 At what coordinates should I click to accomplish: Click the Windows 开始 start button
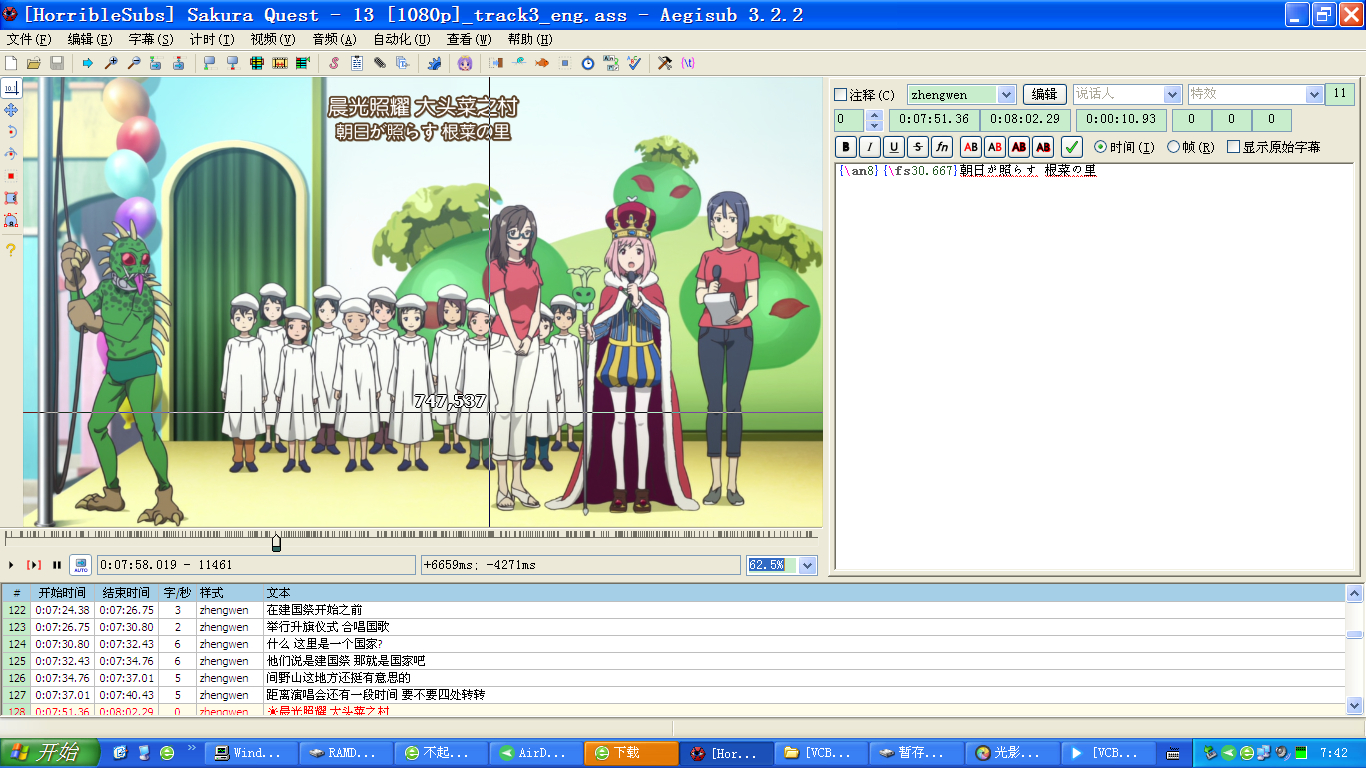[x=50, y=753]
